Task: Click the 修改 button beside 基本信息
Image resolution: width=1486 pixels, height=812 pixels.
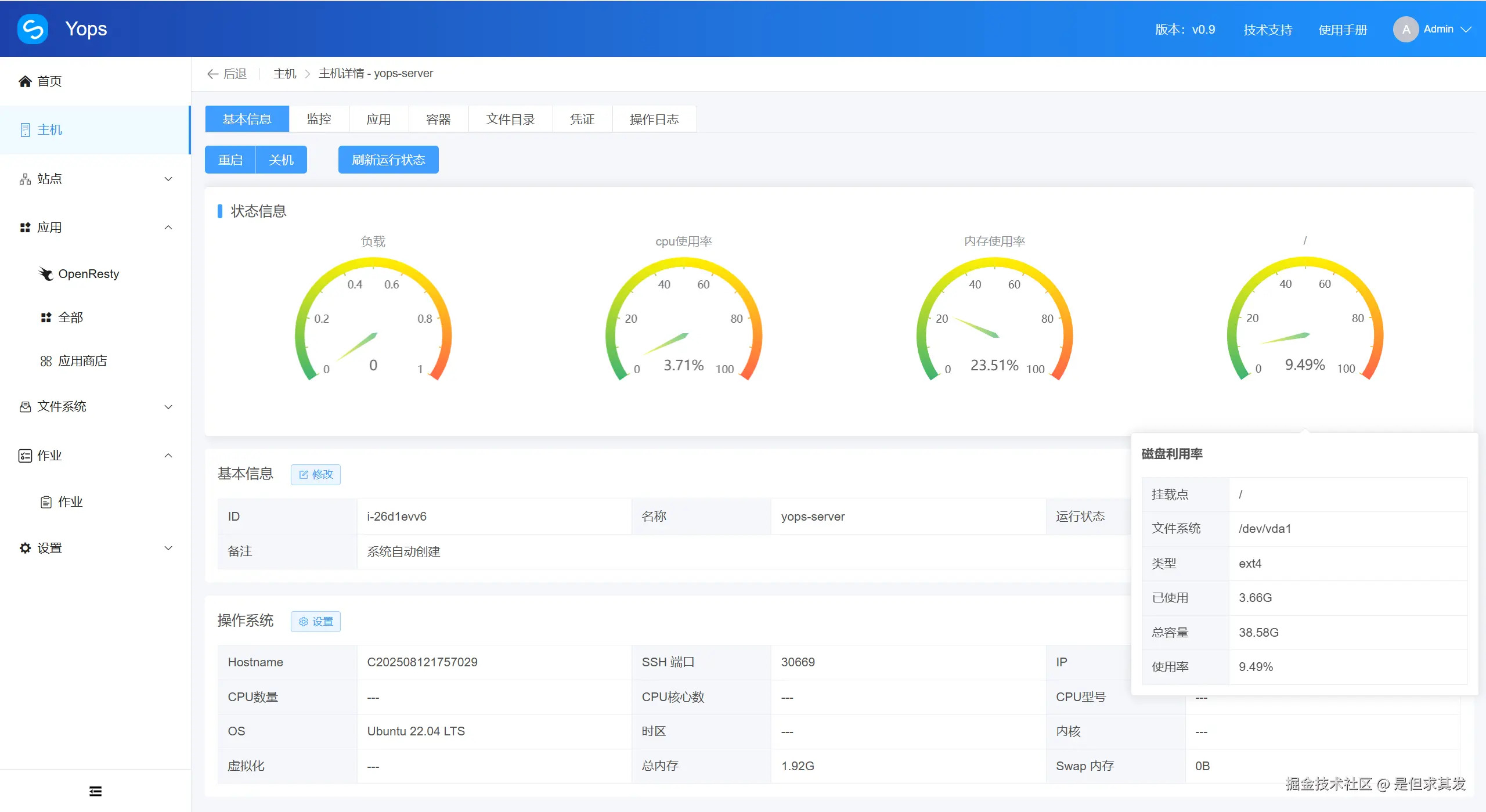Action: coord(316,474)
